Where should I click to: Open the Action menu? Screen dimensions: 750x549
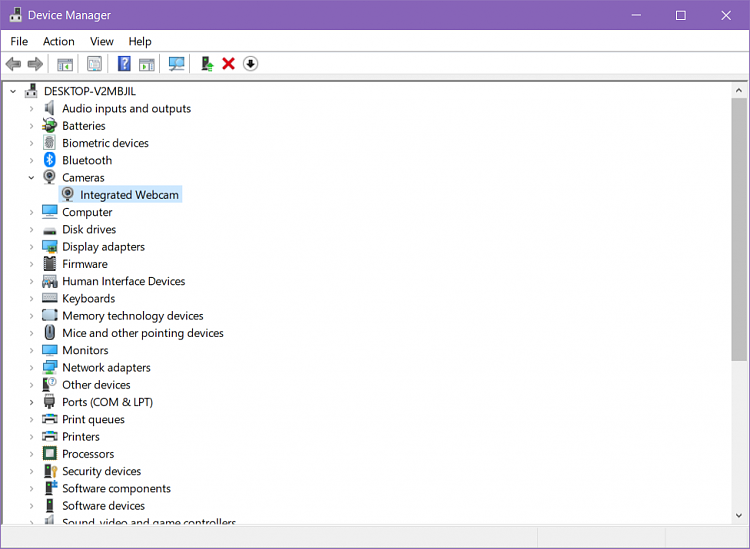pyautogui.click(x=58, y=41)
